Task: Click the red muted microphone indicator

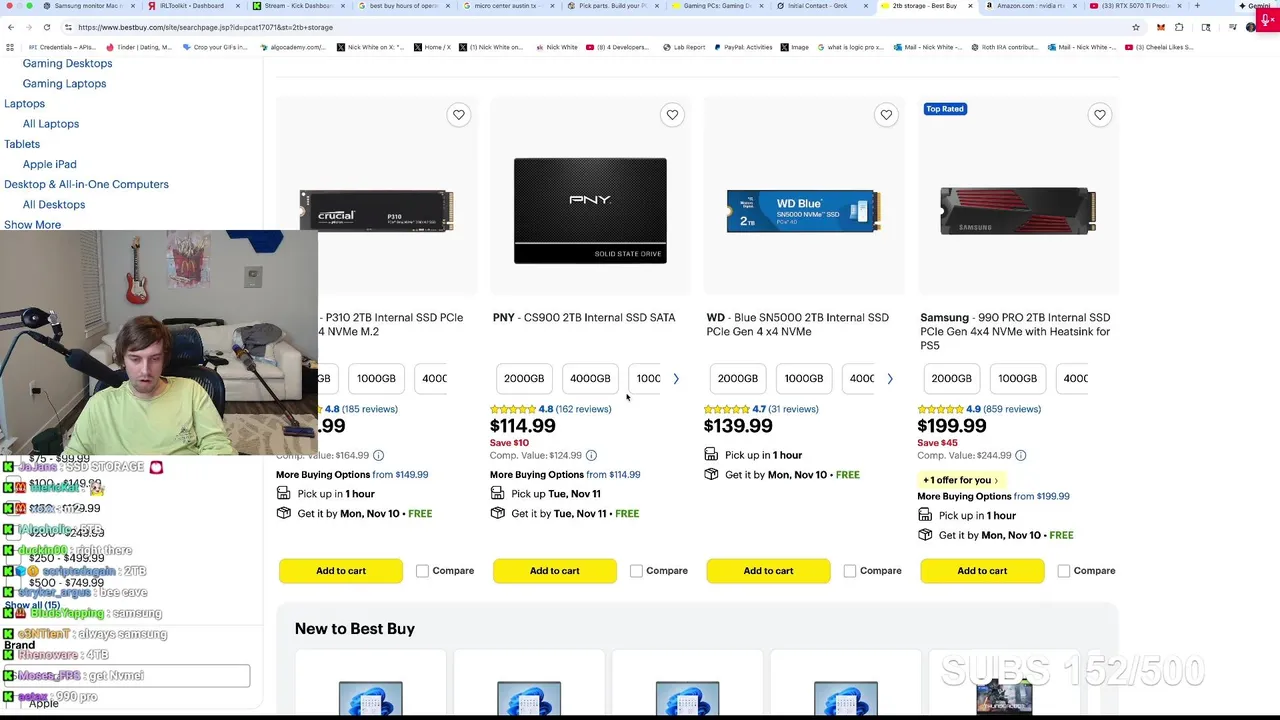Action: click(x=1266, y=18)
